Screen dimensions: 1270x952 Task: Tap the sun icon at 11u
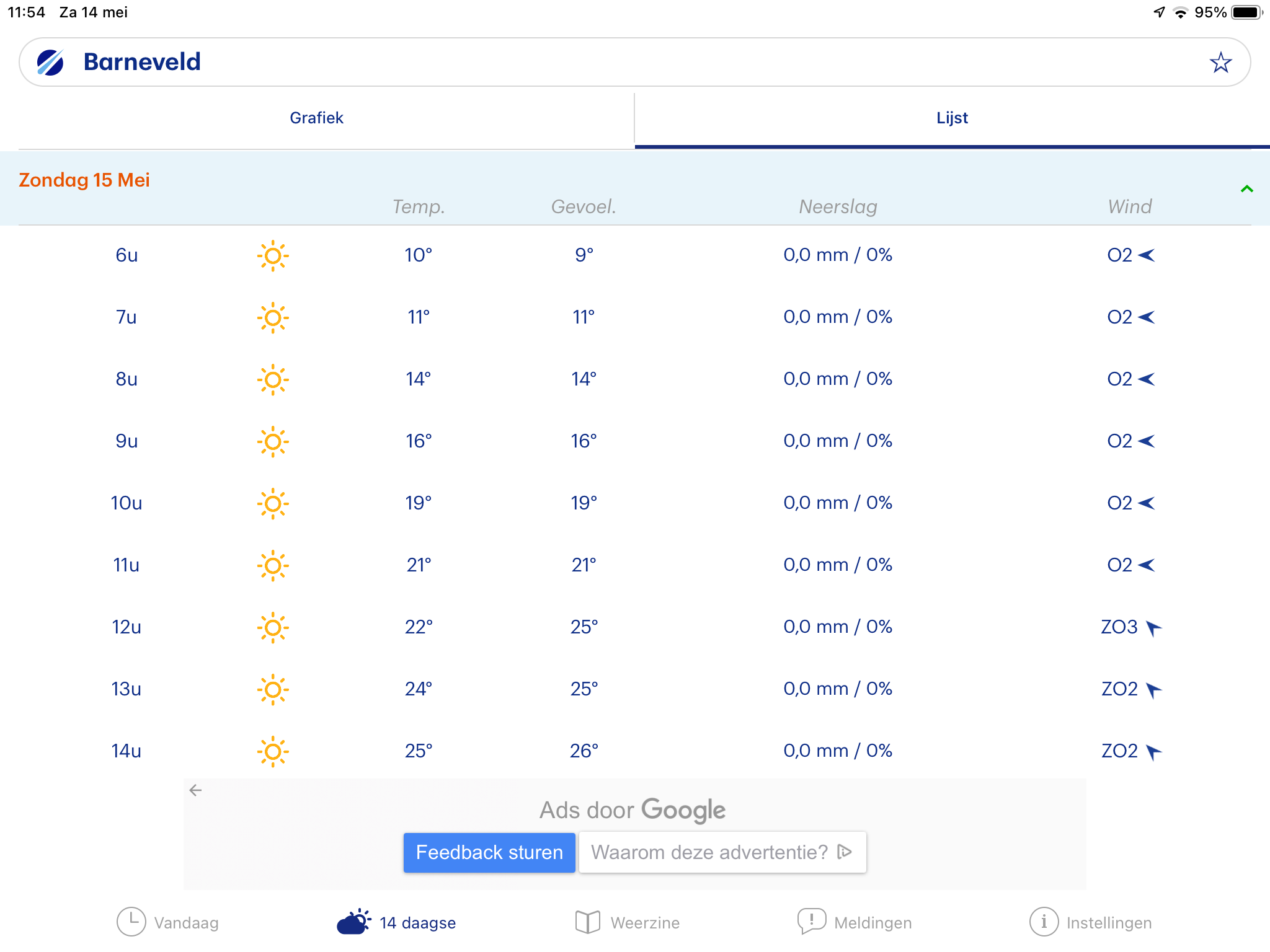click(x=273, y=565)
